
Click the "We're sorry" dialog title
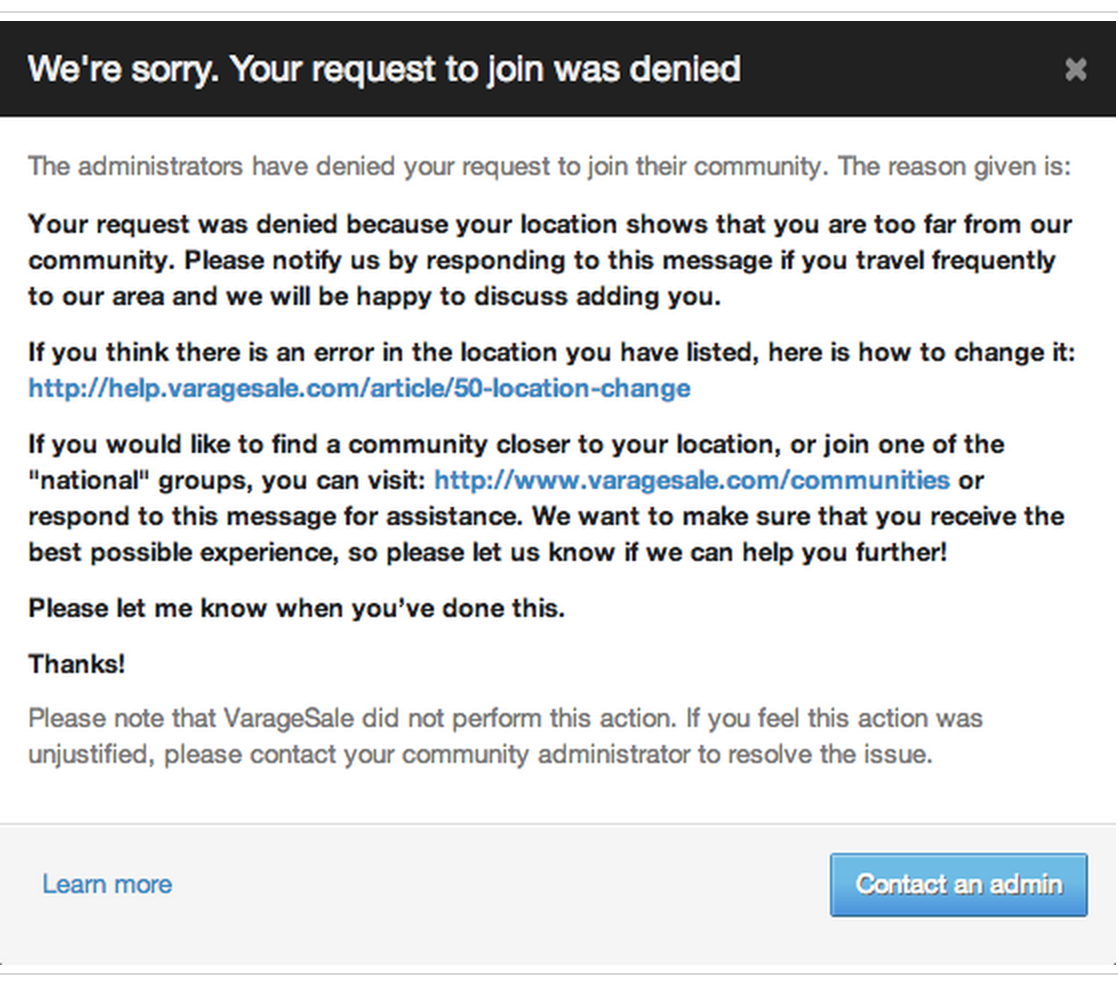click(x=384, y=69)
